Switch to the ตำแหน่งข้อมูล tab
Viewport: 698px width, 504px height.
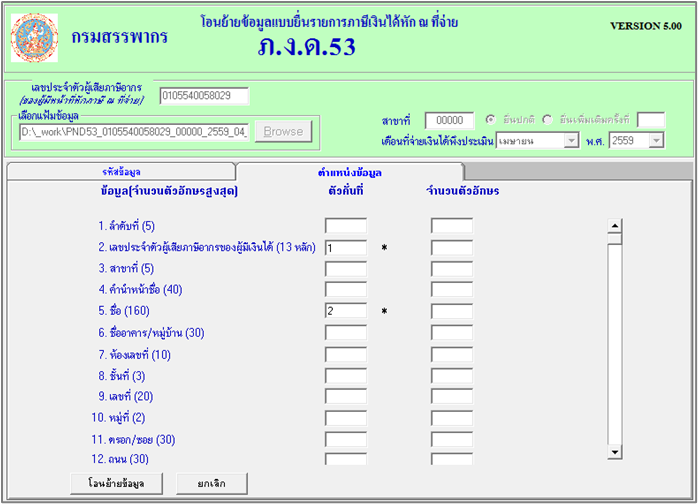point(350,172)
